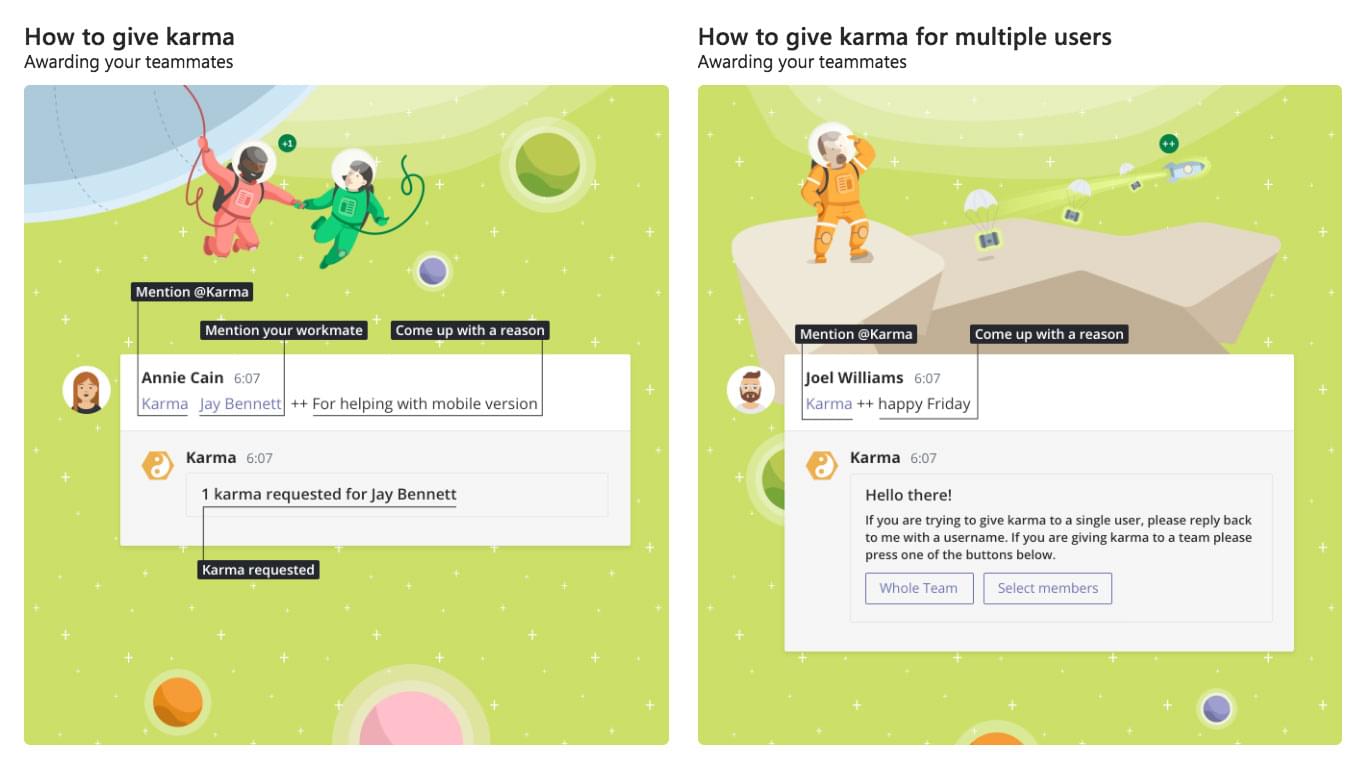Click the 'Mention @Karma' label in left panel
The width and height of the screenshot is (1366, 768).
tap(192, 292)
